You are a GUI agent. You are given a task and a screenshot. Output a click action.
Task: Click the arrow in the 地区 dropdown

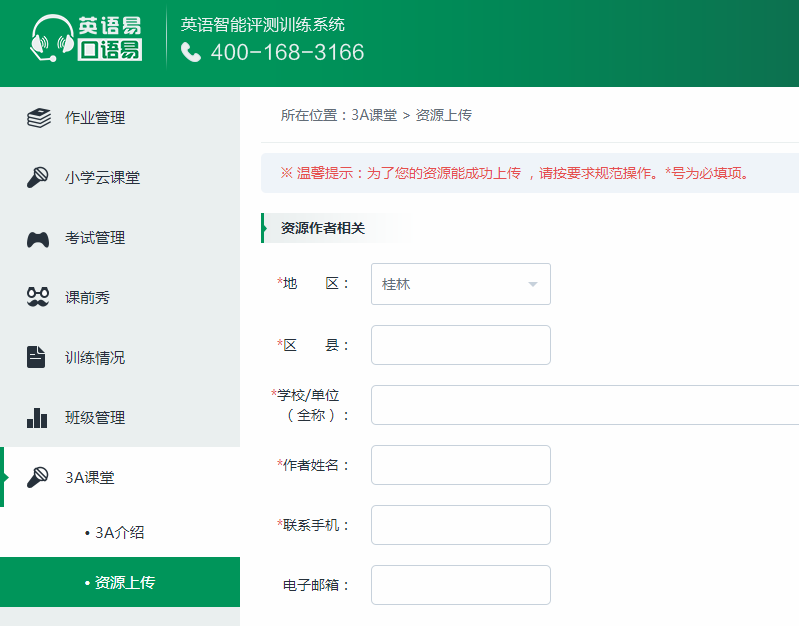click(533, 284)
